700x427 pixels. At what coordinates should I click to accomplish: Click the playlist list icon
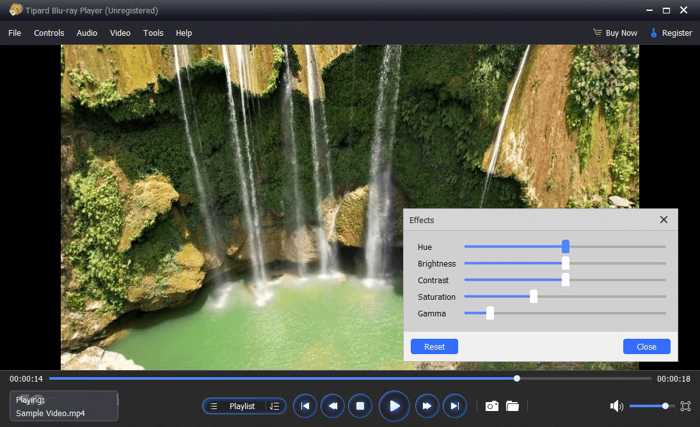(x=213, y=406)
